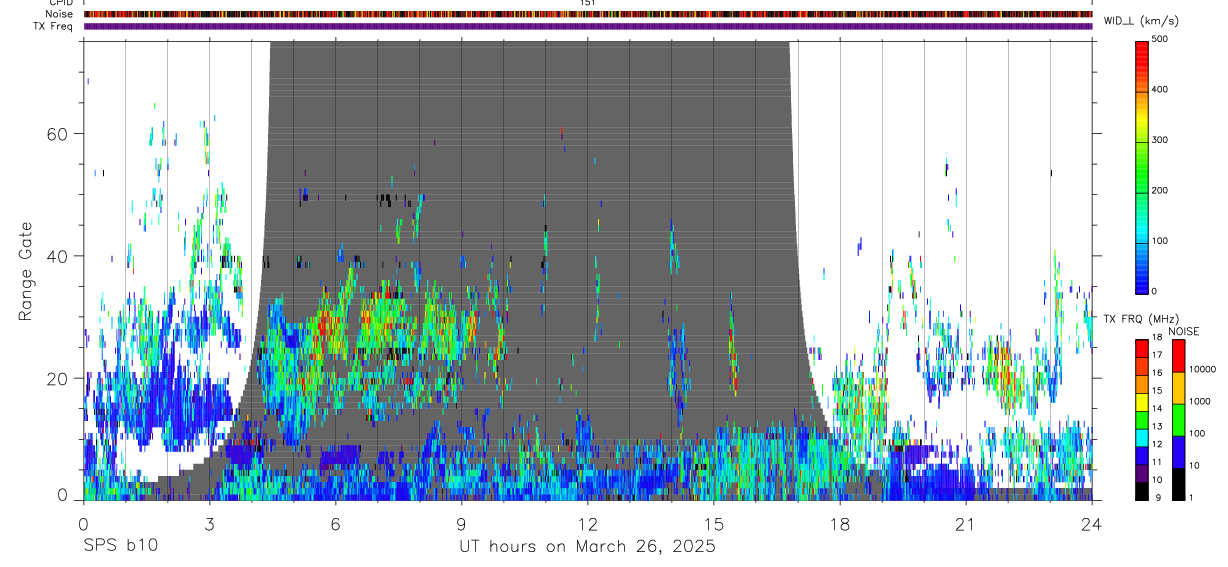The height and width of the screenshot is (567, 1228).
Task: Click the 16 label on TX FRQ scale
Action: [1157, 373]
